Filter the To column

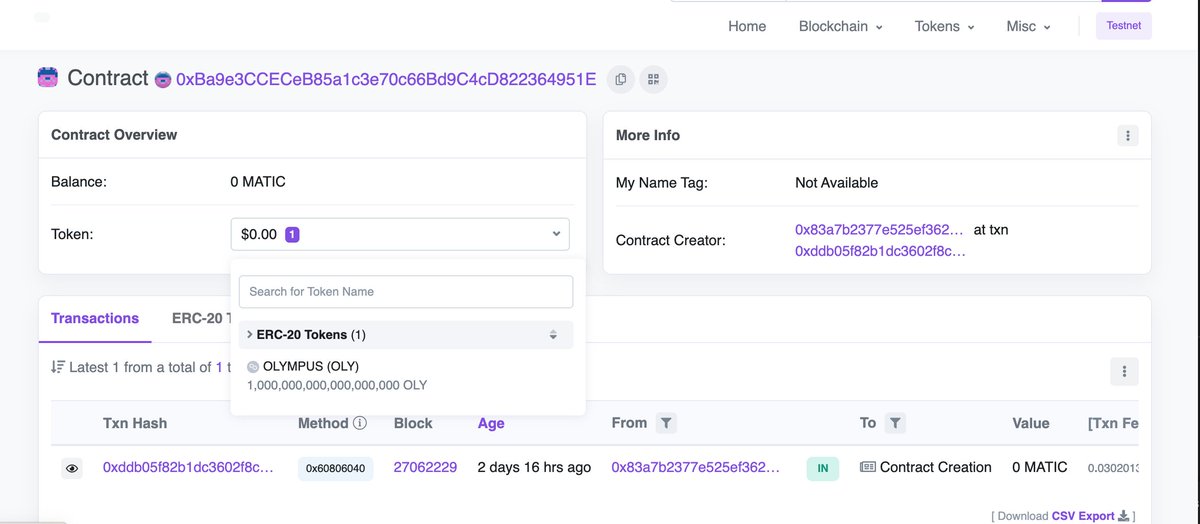896,424
